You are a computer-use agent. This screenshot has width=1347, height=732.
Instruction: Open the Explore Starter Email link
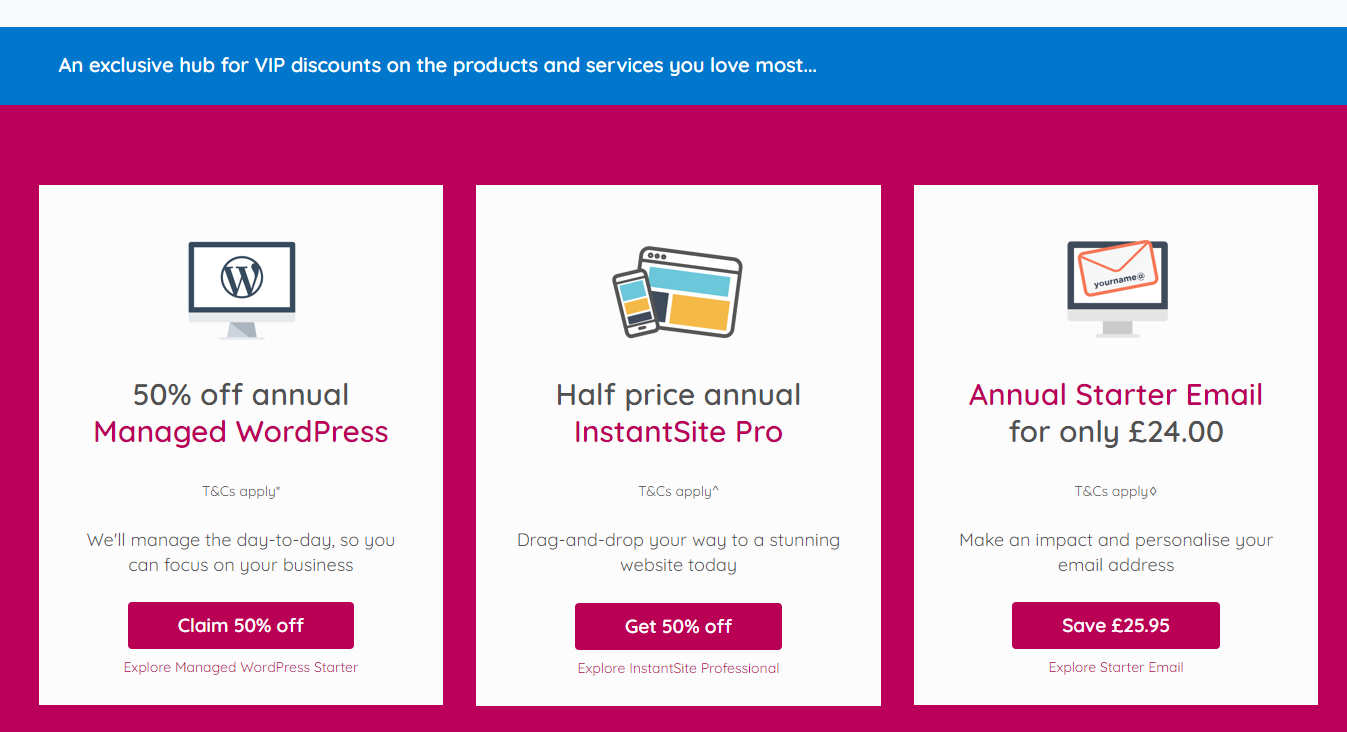pyautogui.click(x=1116, y=667)
